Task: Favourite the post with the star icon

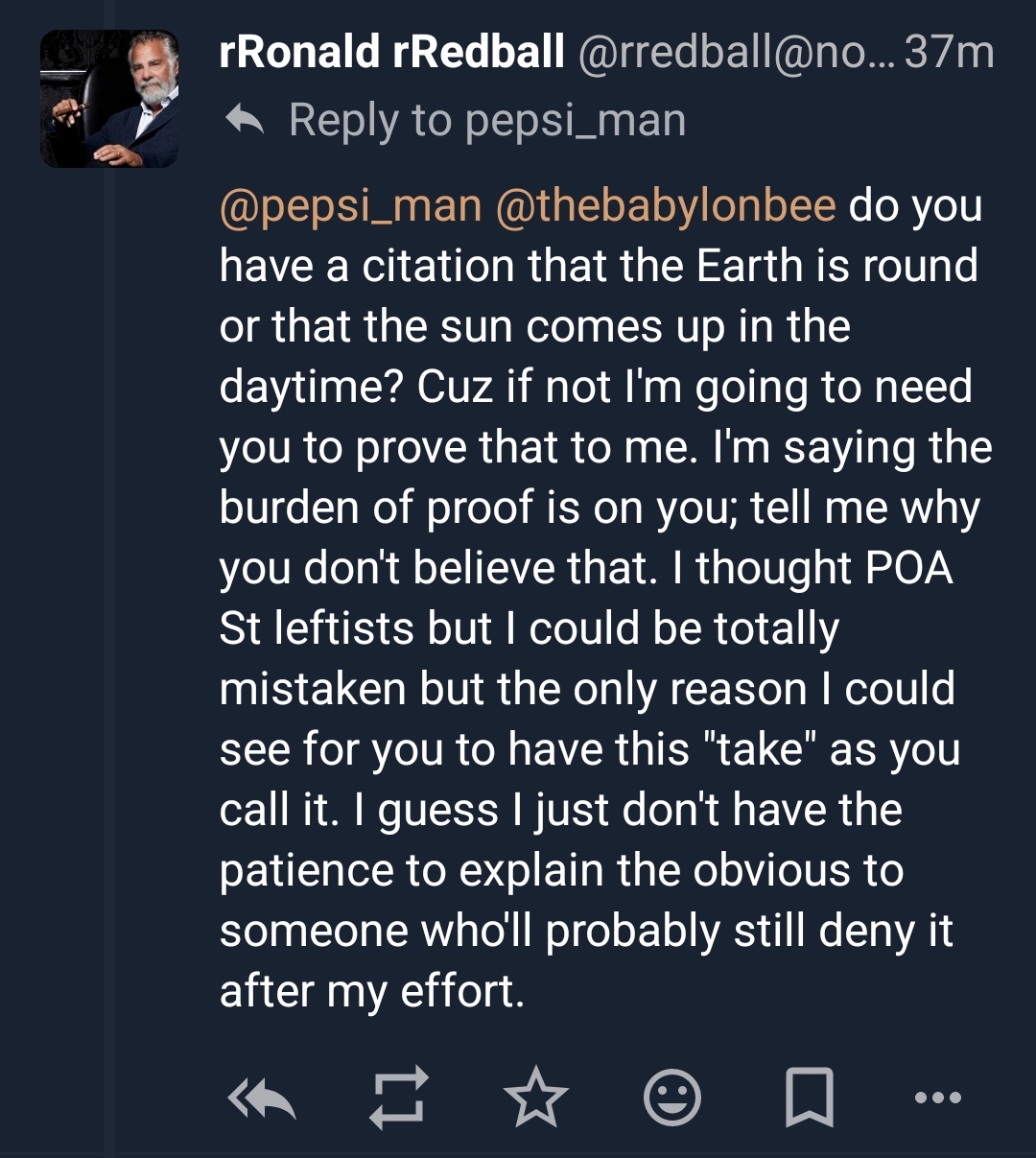Action: coord(536,1098)
